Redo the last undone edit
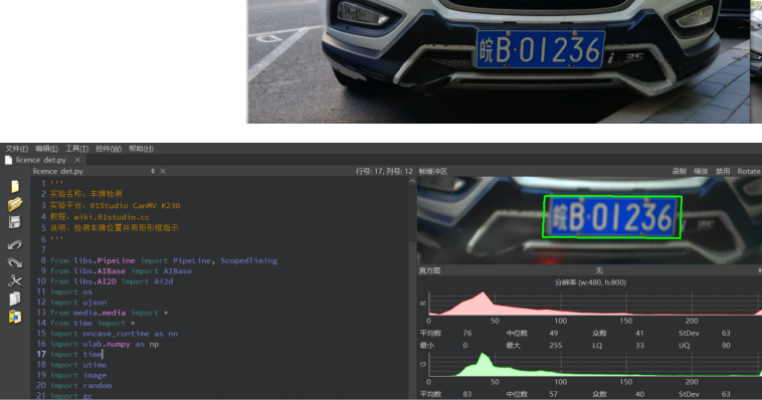 15,262
